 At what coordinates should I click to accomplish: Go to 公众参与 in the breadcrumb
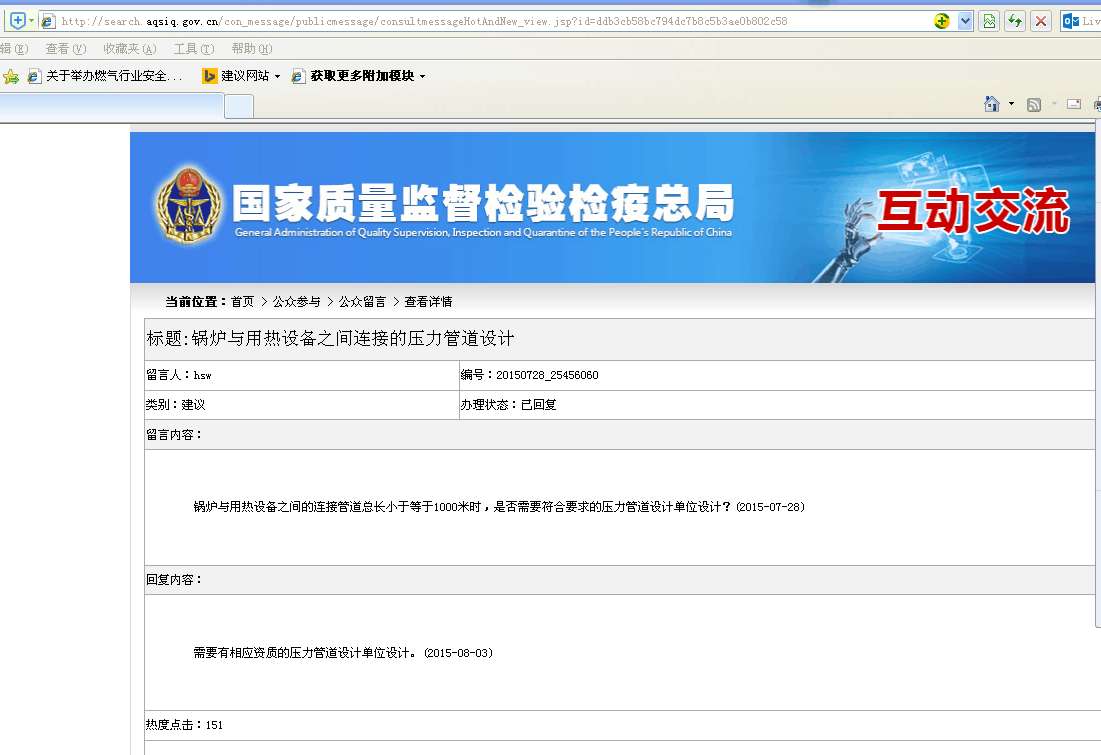(296, 301)
